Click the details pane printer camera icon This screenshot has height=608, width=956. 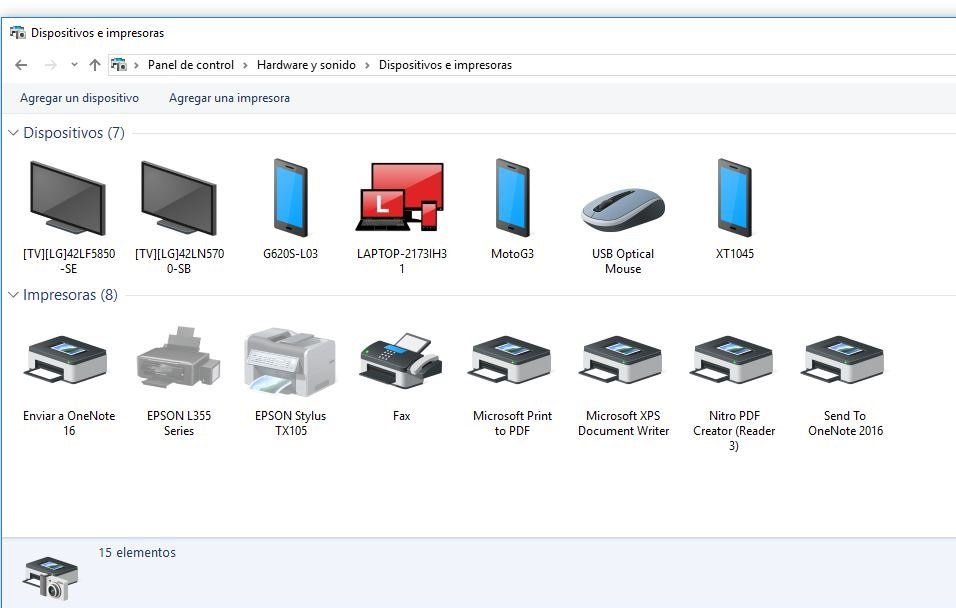[x=51, y=578]
